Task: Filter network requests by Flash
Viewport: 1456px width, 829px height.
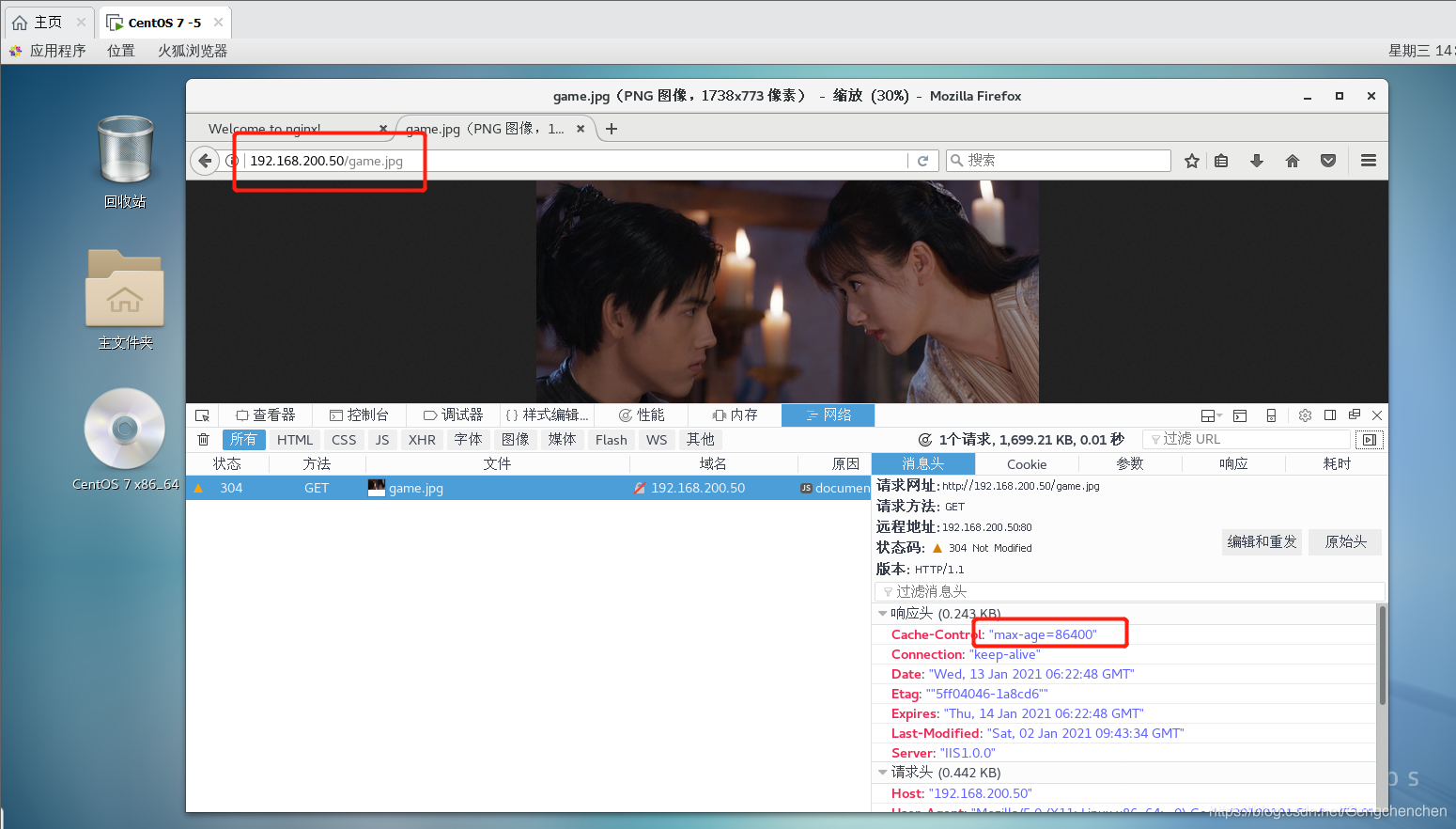Action: tap(611, 440)
